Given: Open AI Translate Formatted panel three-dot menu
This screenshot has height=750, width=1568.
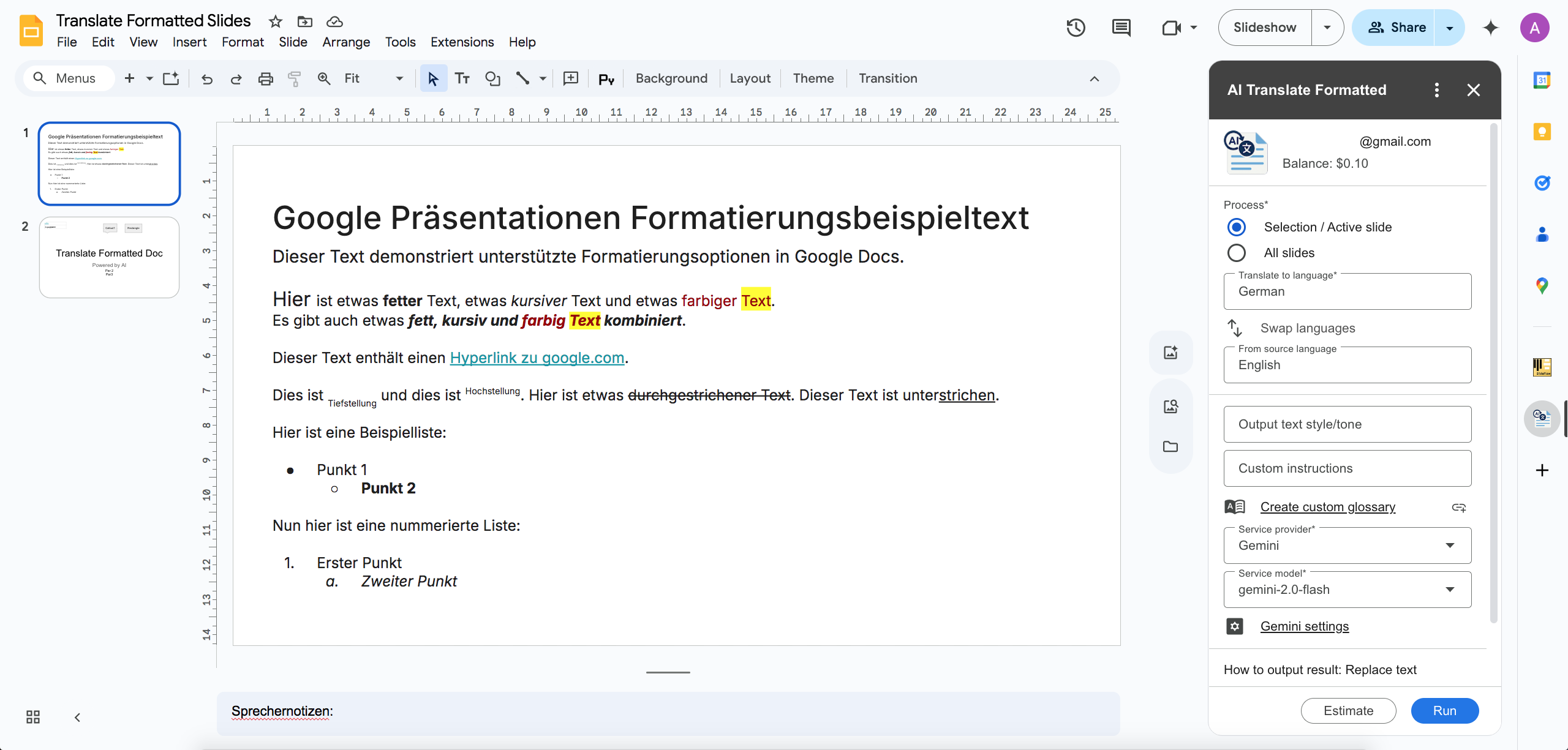Looking at the screenshot, I should click(1436, 90).
